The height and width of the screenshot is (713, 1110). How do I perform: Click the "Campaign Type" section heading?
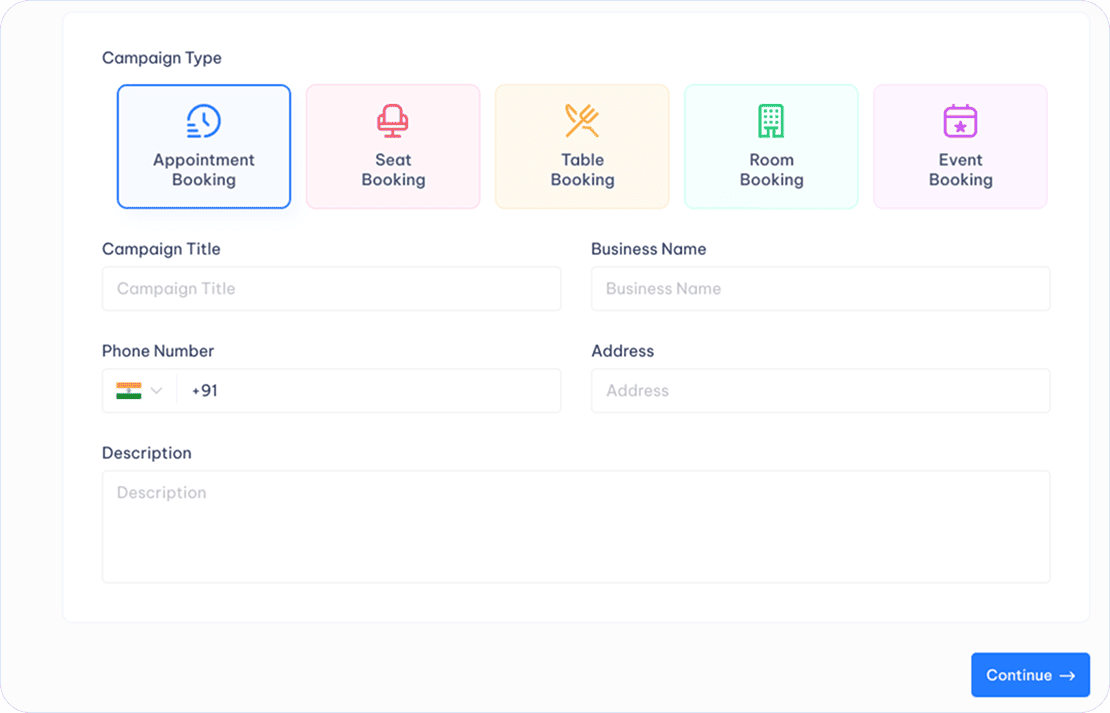[x=162, y=58]
